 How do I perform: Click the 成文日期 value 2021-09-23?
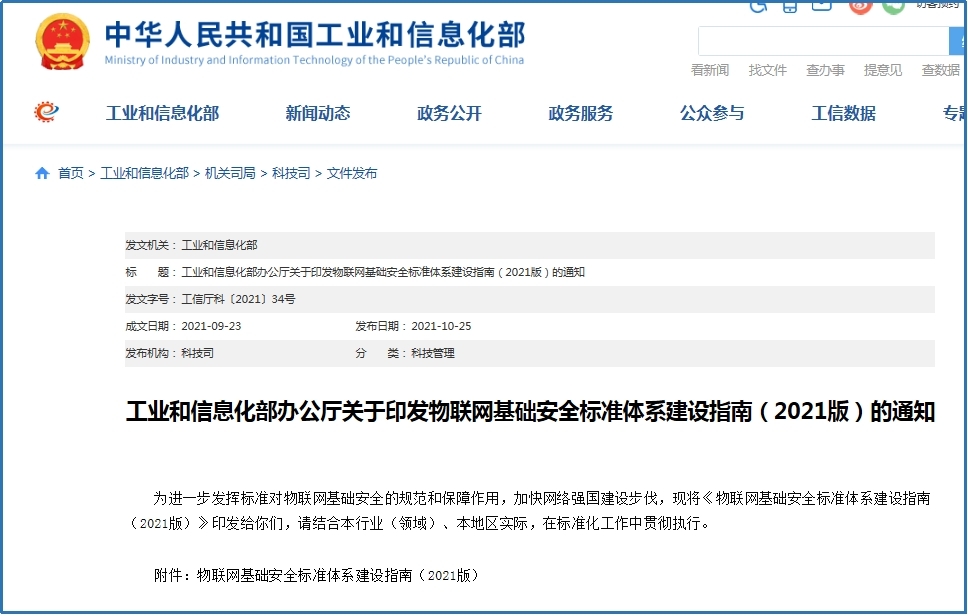pos(211,327)
